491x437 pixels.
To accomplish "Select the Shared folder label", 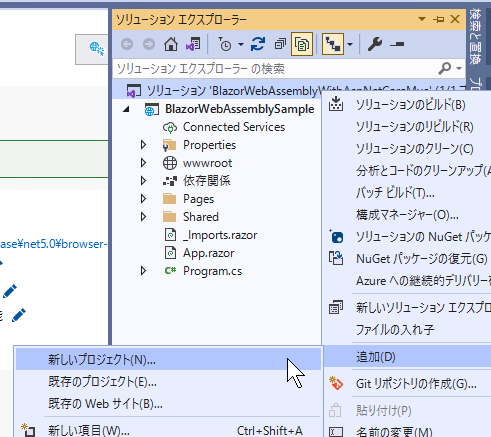I will [x=201, y=217].
